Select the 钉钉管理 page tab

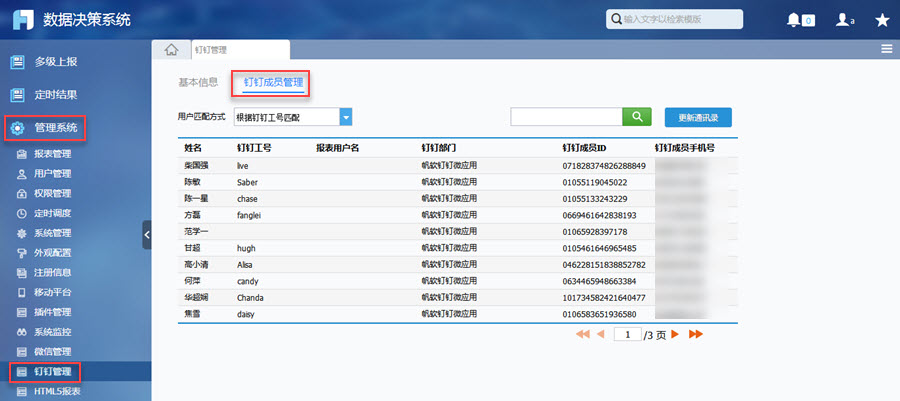(240, 50)
